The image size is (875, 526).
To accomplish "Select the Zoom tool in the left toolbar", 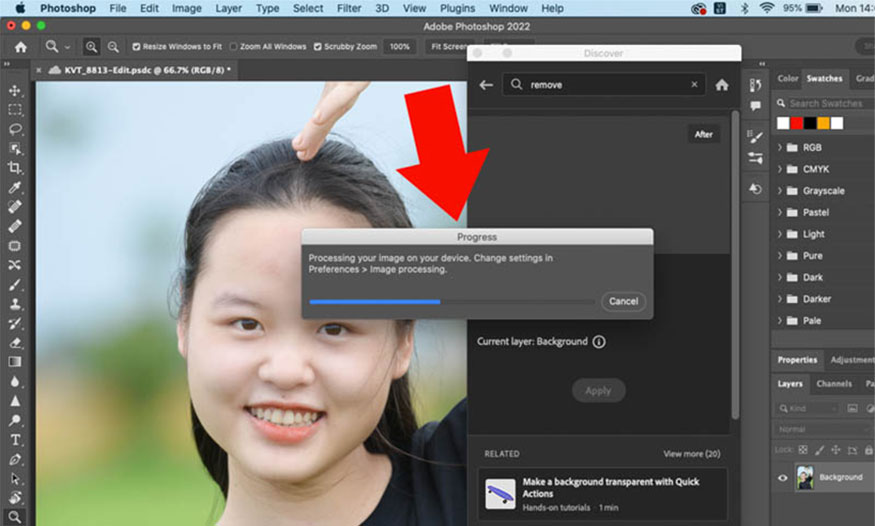I will pos(15,517).
